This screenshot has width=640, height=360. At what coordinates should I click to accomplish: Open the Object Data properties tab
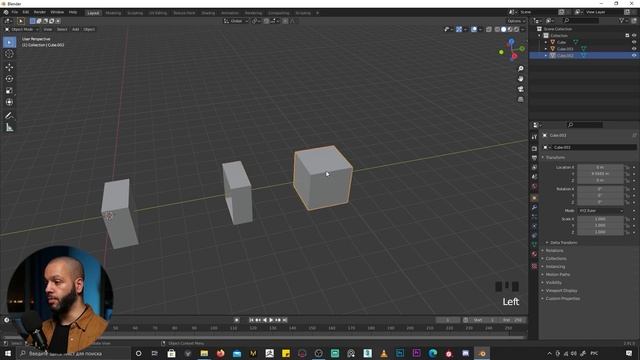tap(534, 244)
